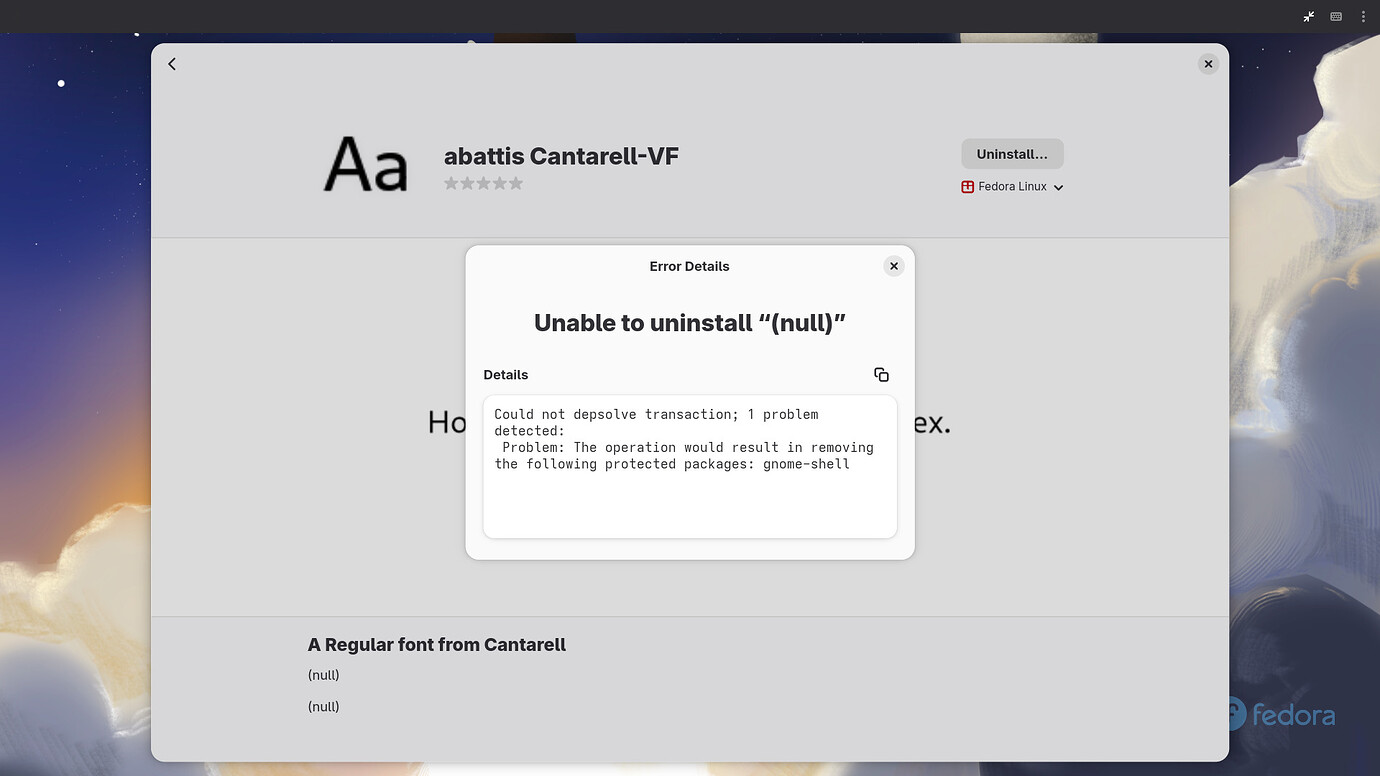Click the fourth rating star icon
The width and height of the screenshot is (1380, 776).
point(501,183)
